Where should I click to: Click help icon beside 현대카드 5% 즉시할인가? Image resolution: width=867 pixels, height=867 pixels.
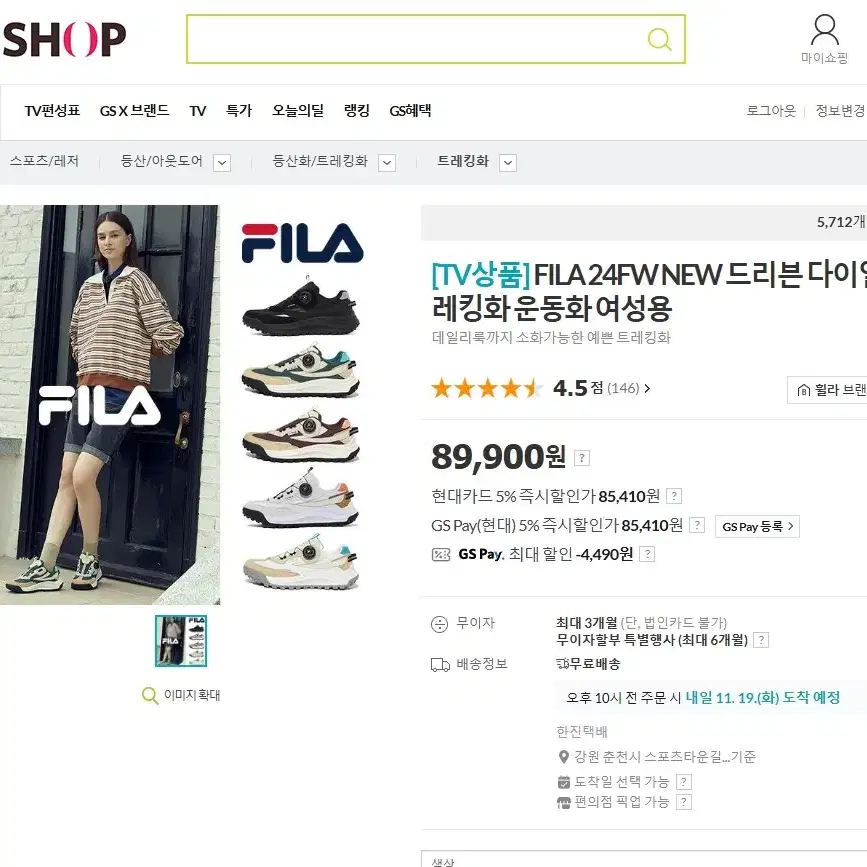pos(673,496)
